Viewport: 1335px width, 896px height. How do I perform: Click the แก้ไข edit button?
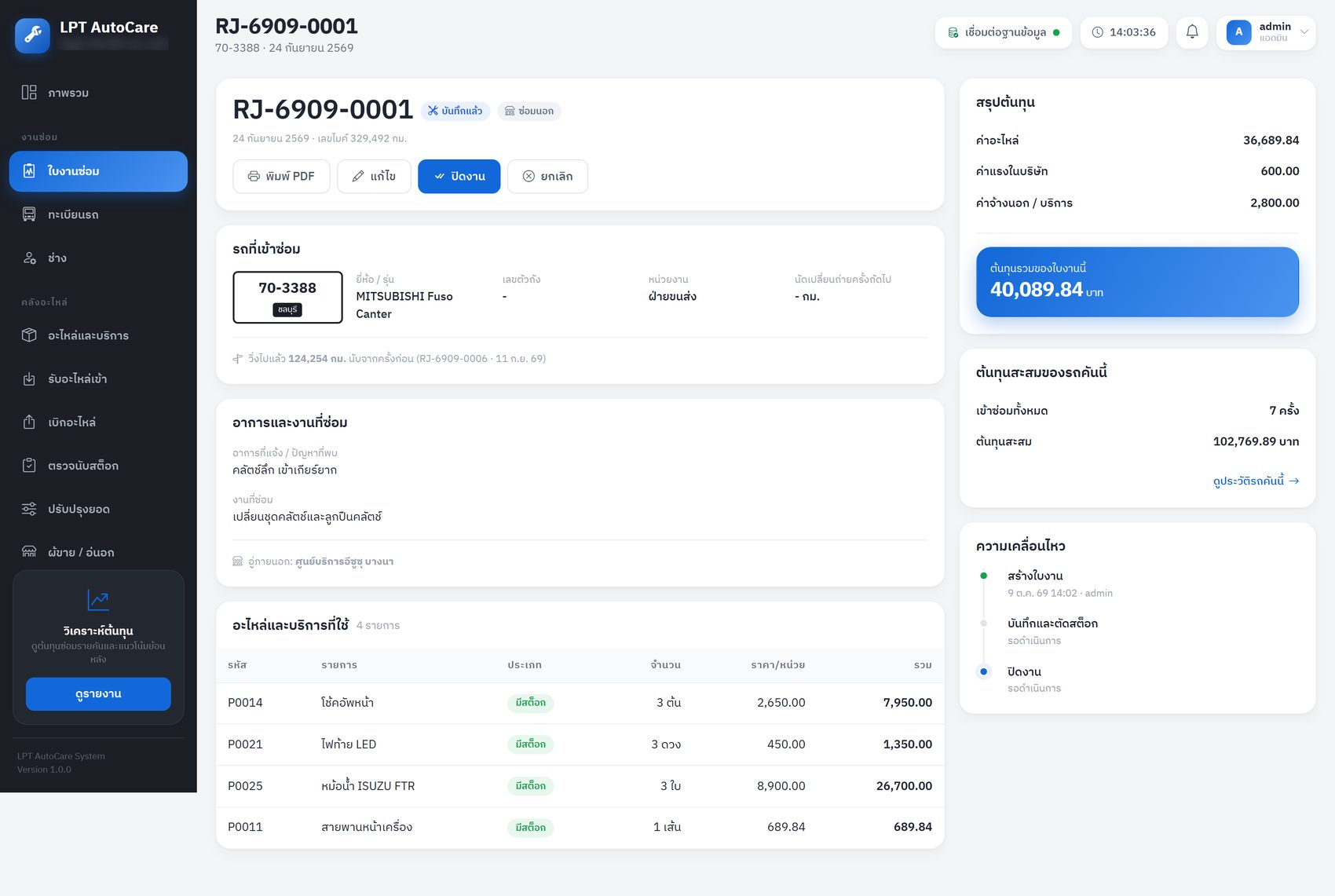point(374,177)
